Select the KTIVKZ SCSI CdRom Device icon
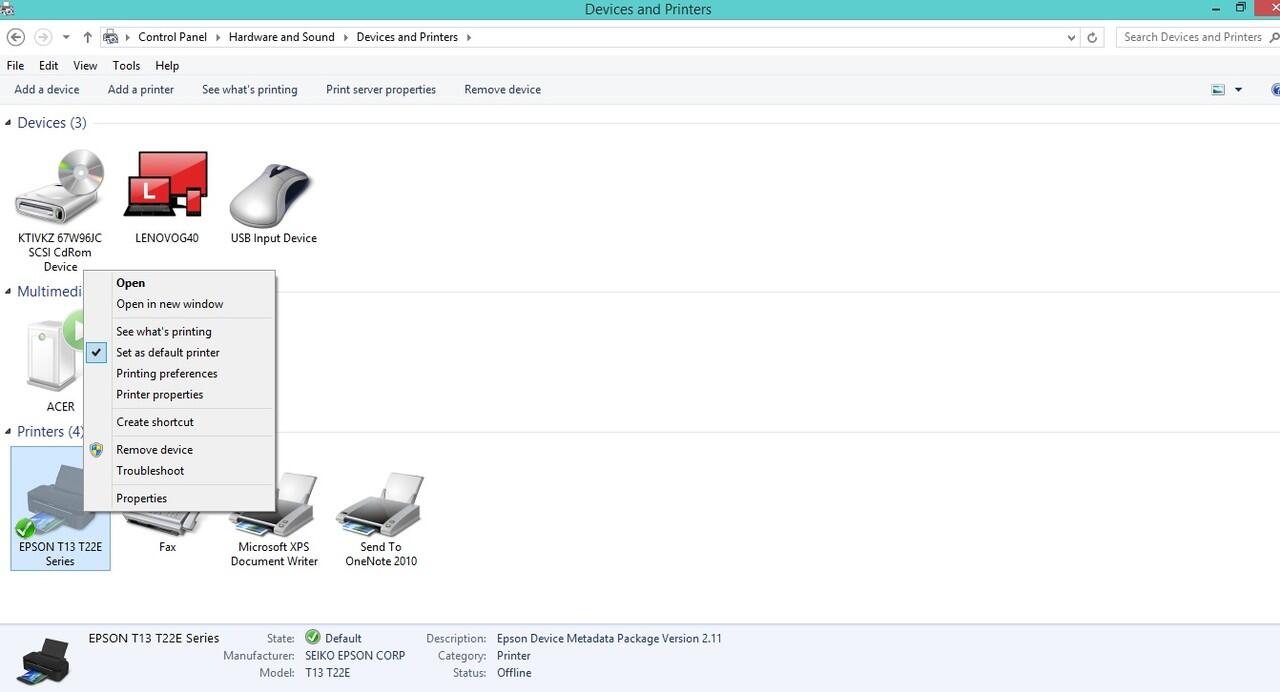 point(60,188)
